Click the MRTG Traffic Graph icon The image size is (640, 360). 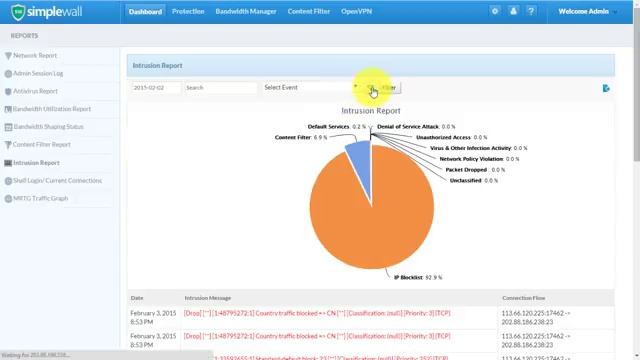8,199
